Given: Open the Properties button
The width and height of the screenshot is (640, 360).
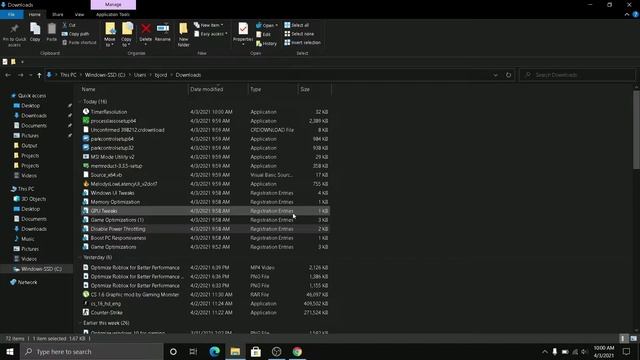Looking at the screenshot, I should click(243, 33).
